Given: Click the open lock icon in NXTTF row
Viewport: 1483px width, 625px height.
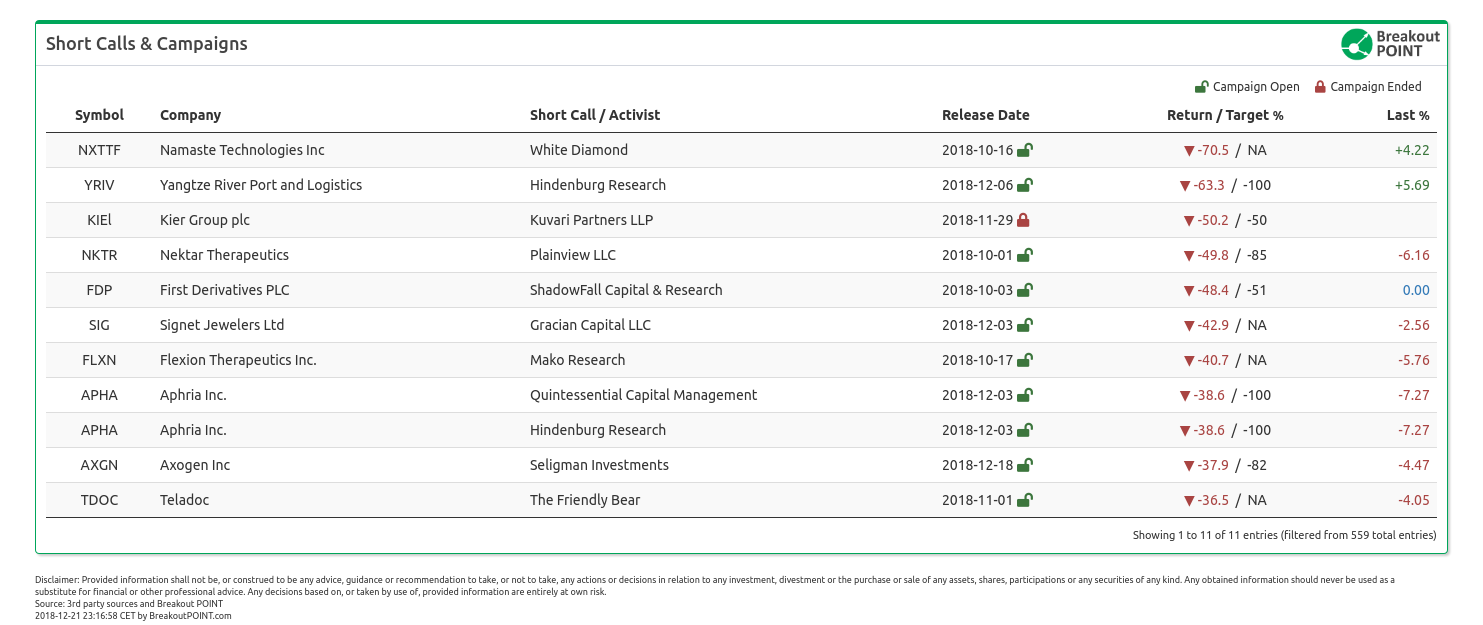Looking at the screenshot, I should (x=1025, y=150).
